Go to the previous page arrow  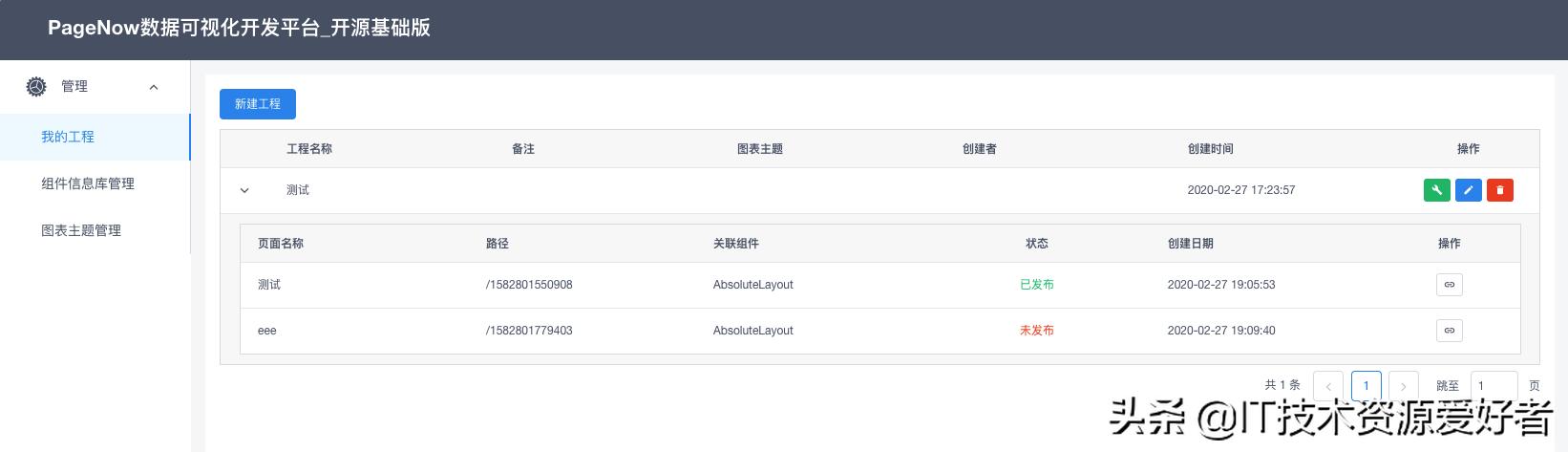click(1328, 386)
